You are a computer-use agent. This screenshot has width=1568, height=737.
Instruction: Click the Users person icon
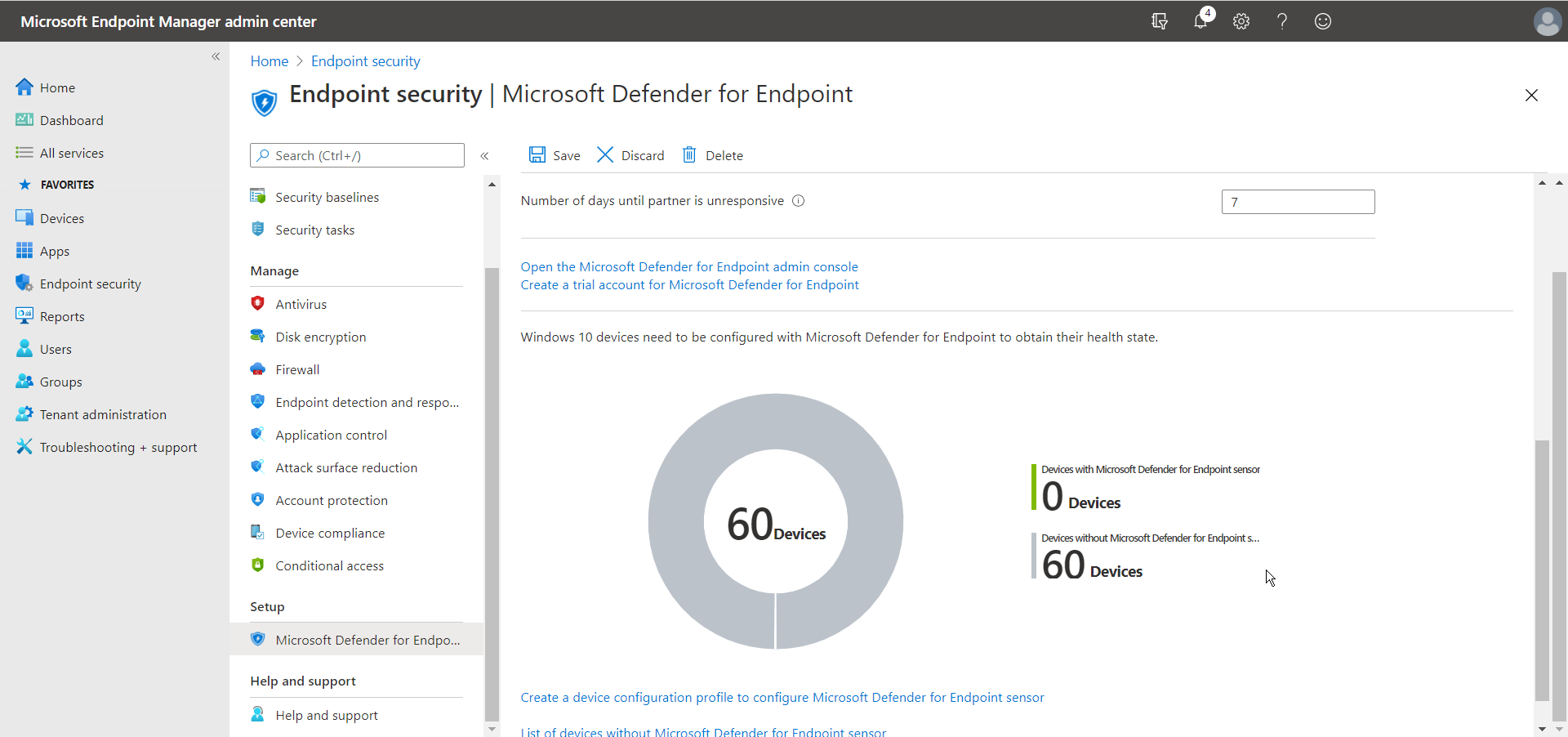tap(24, 349)
